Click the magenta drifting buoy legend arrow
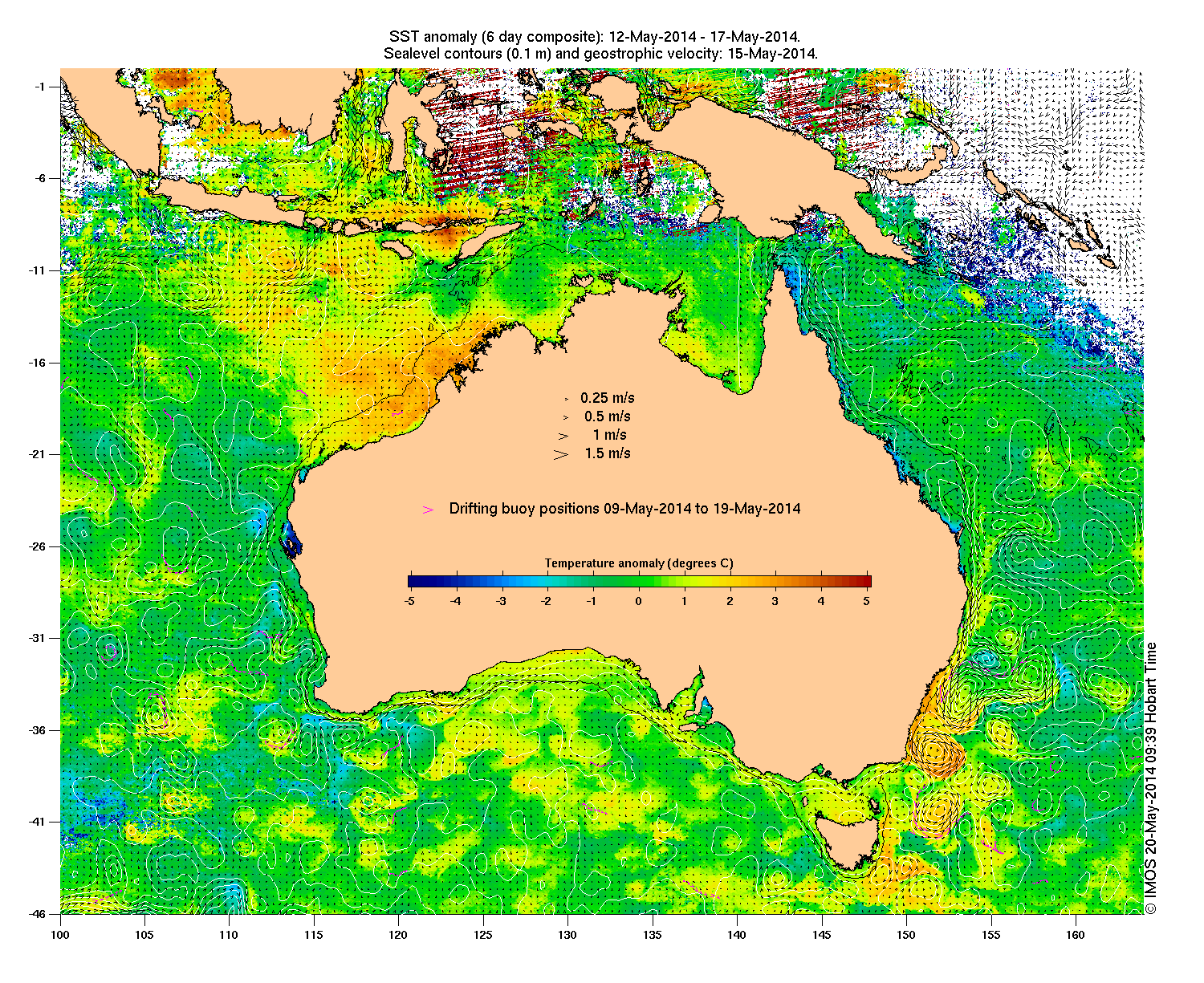Screen dimensions: 1204x983 coord(429,510)
